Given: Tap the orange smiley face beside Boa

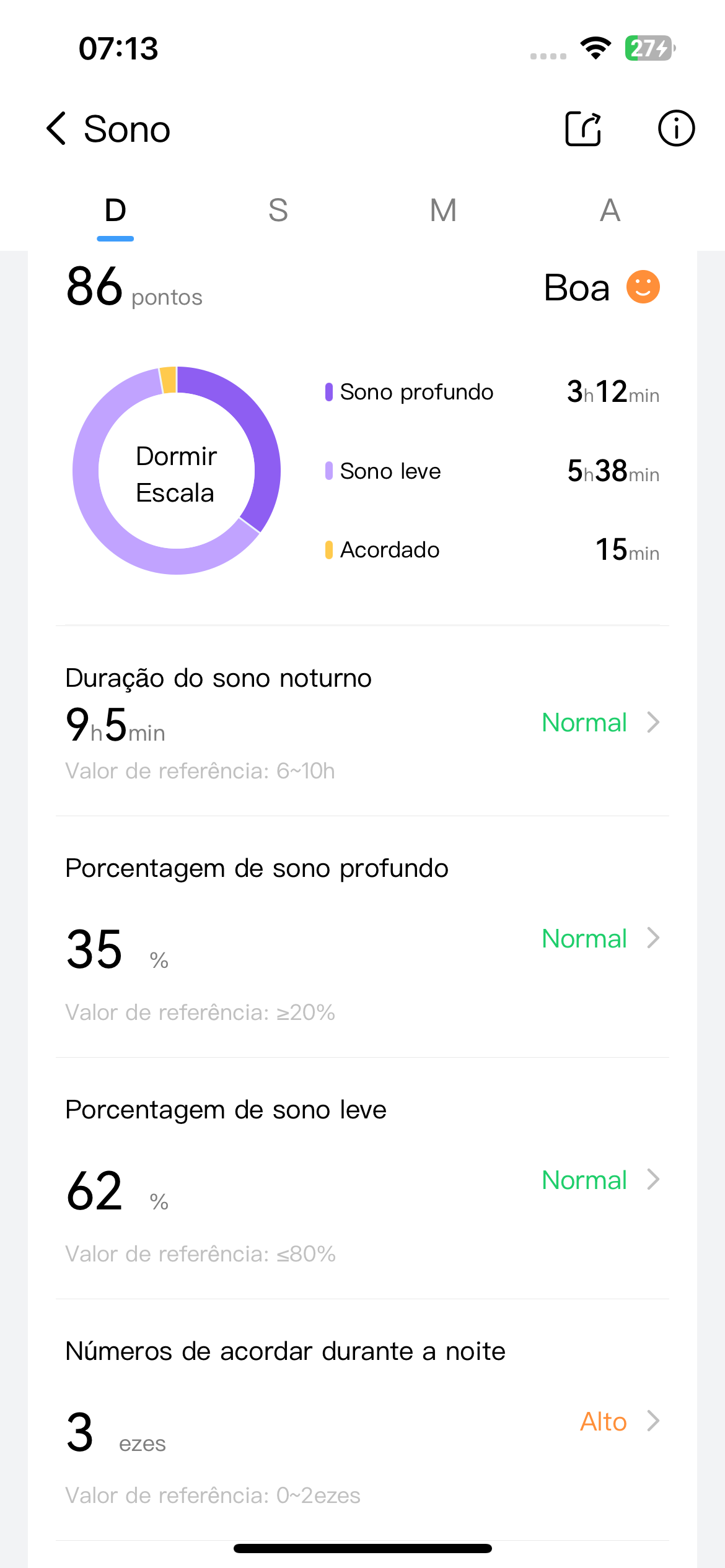Looking at the screenshot, I should click(x=643, y=287).
